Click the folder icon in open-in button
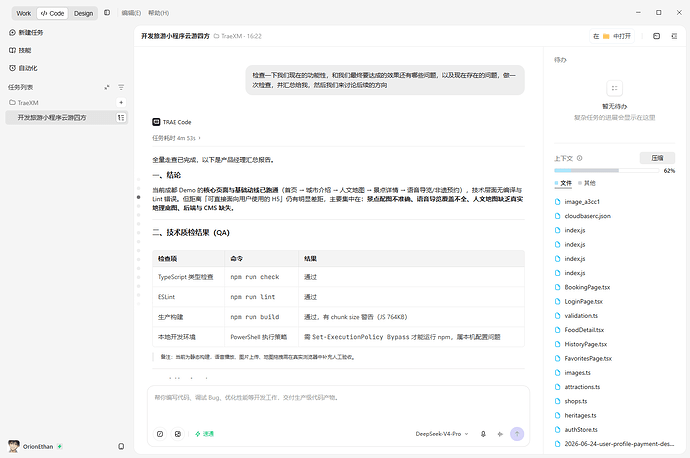This screenshot has width=690, height=458. pyautogui.click(x=606, y=36)
